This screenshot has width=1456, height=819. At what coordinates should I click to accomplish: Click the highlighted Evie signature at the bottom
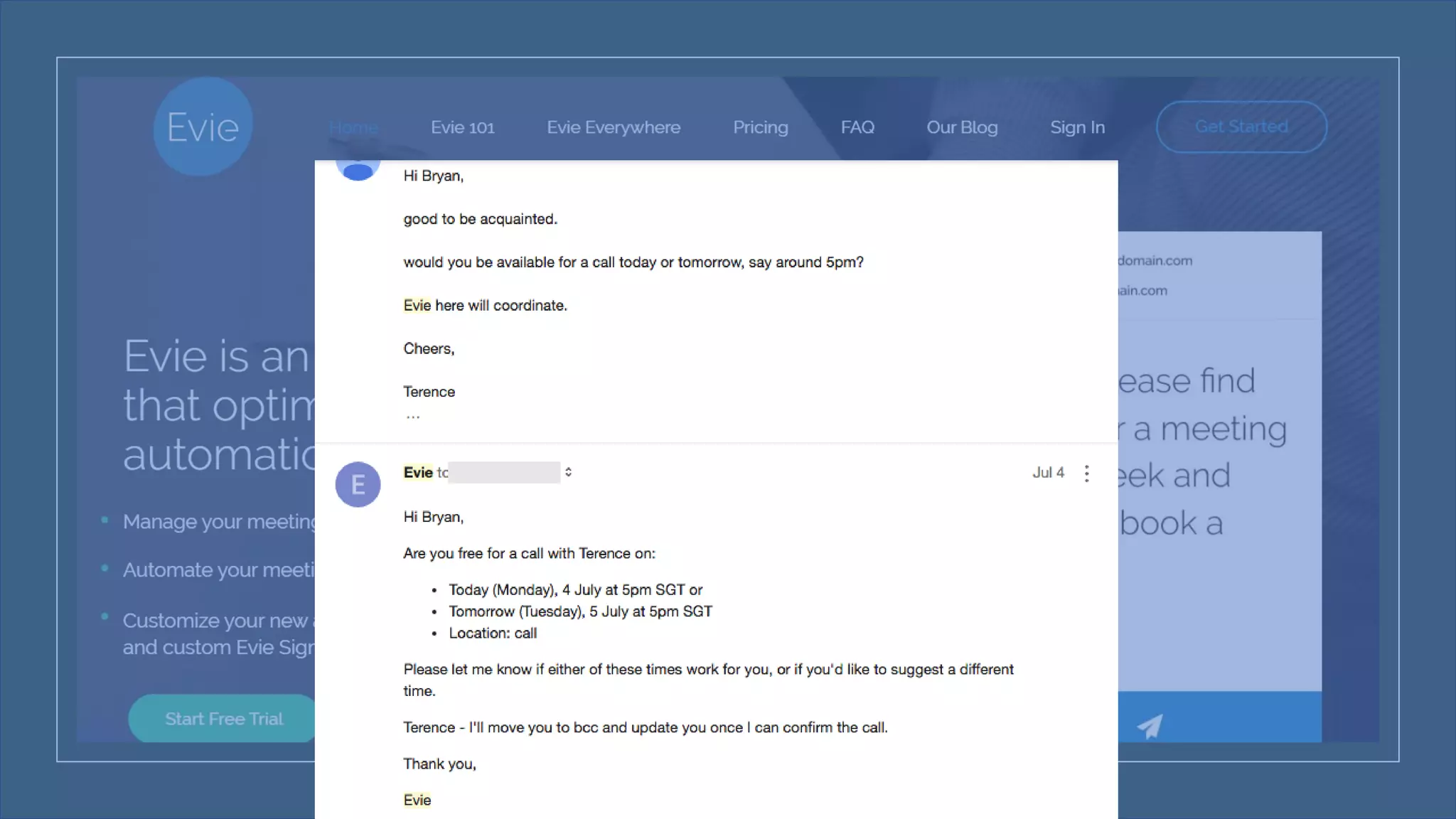click(417, 801)
